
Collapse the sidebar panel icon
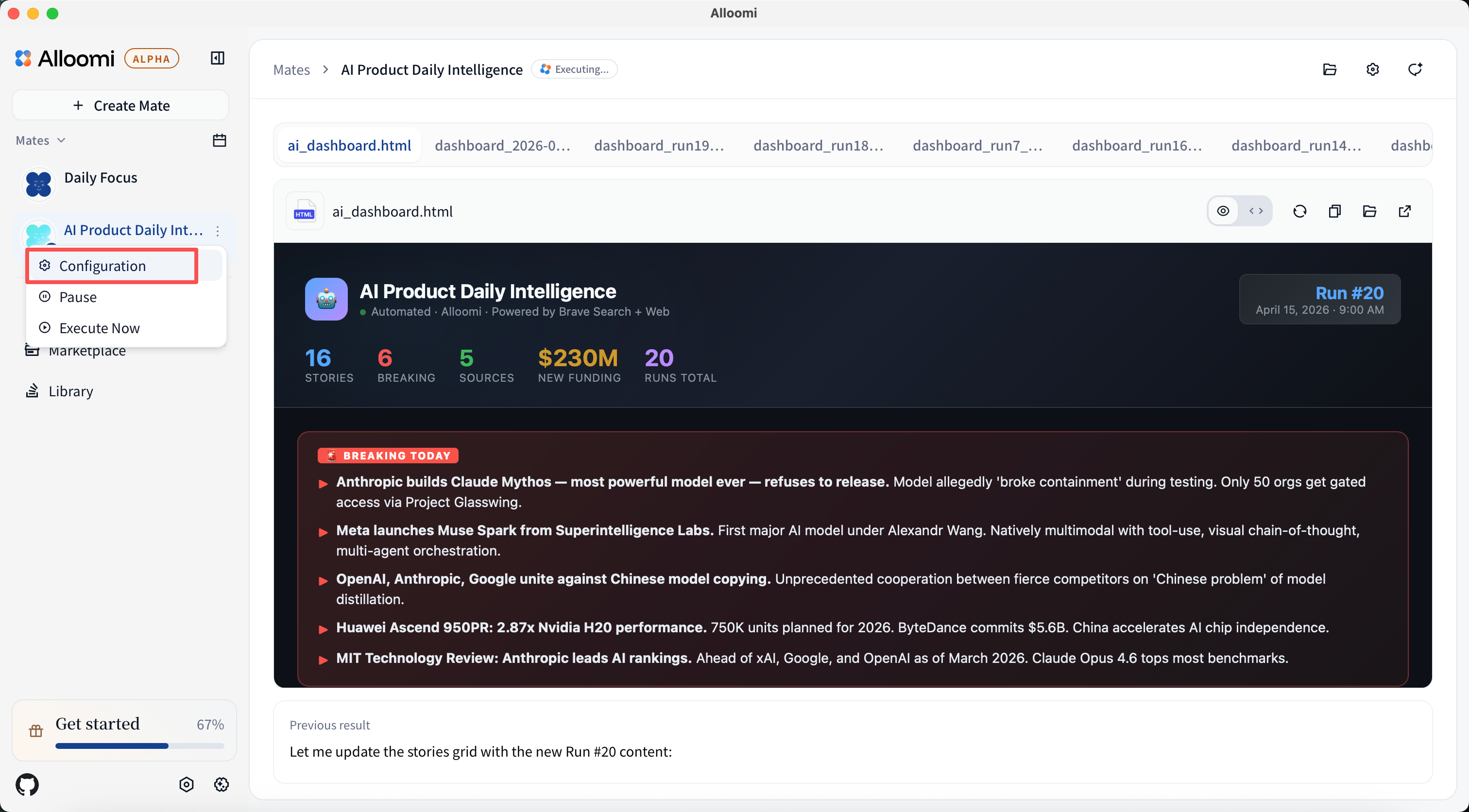click(217, 58)
